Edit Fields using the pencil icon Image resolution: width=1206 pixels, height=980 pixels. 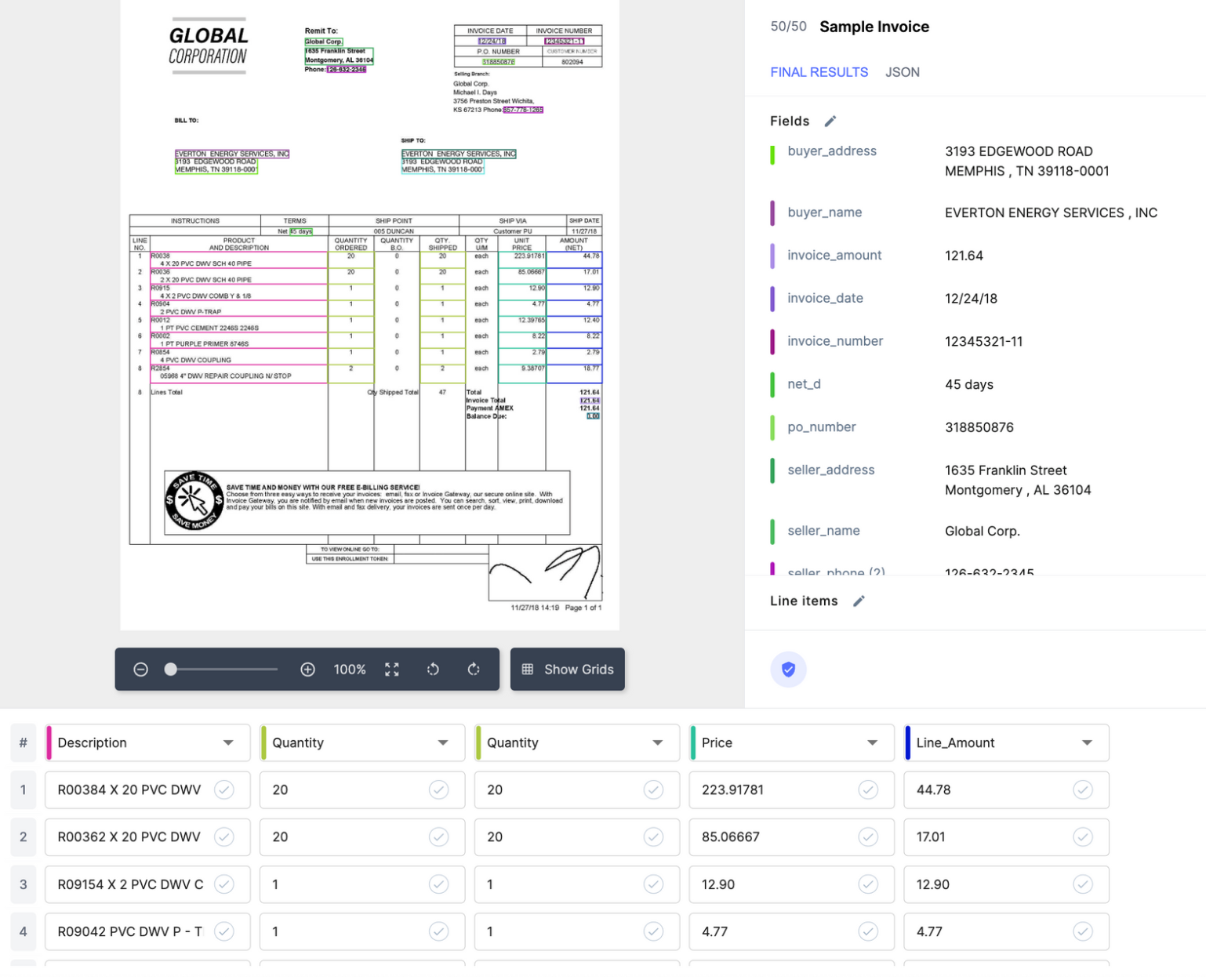point(830,121)
